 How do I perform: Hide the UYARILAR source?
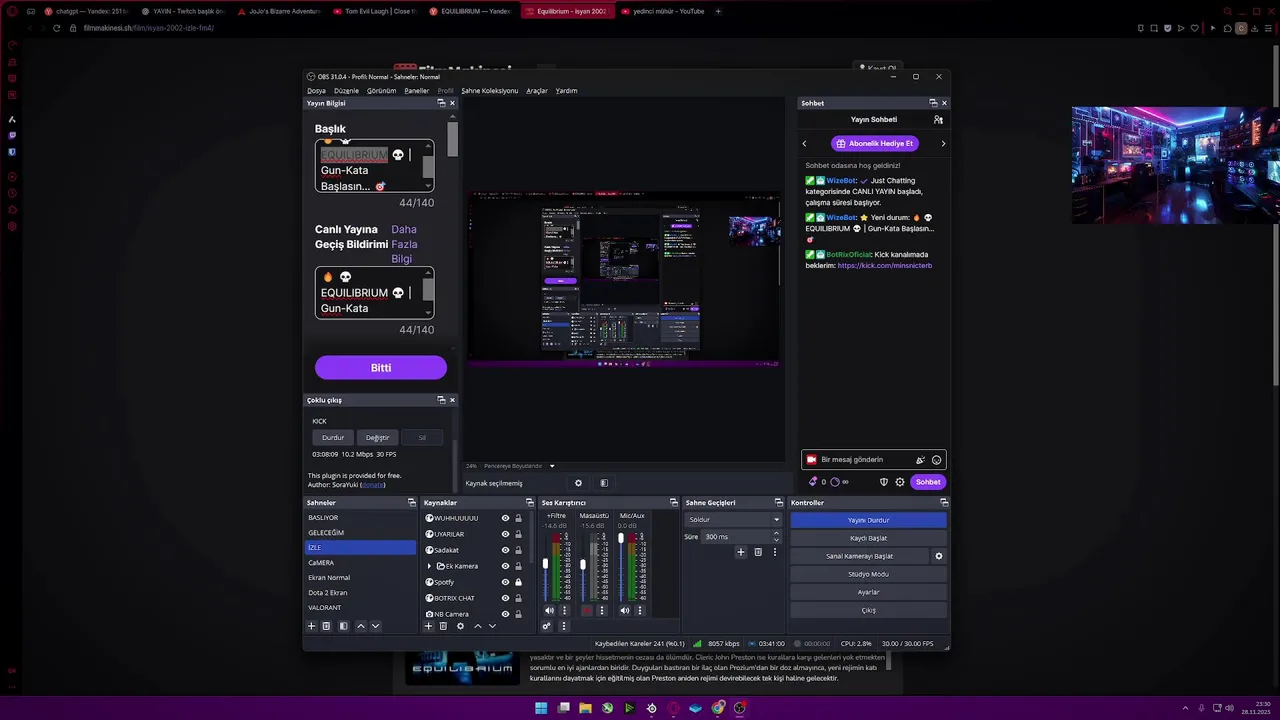click(x=505, y=534)
